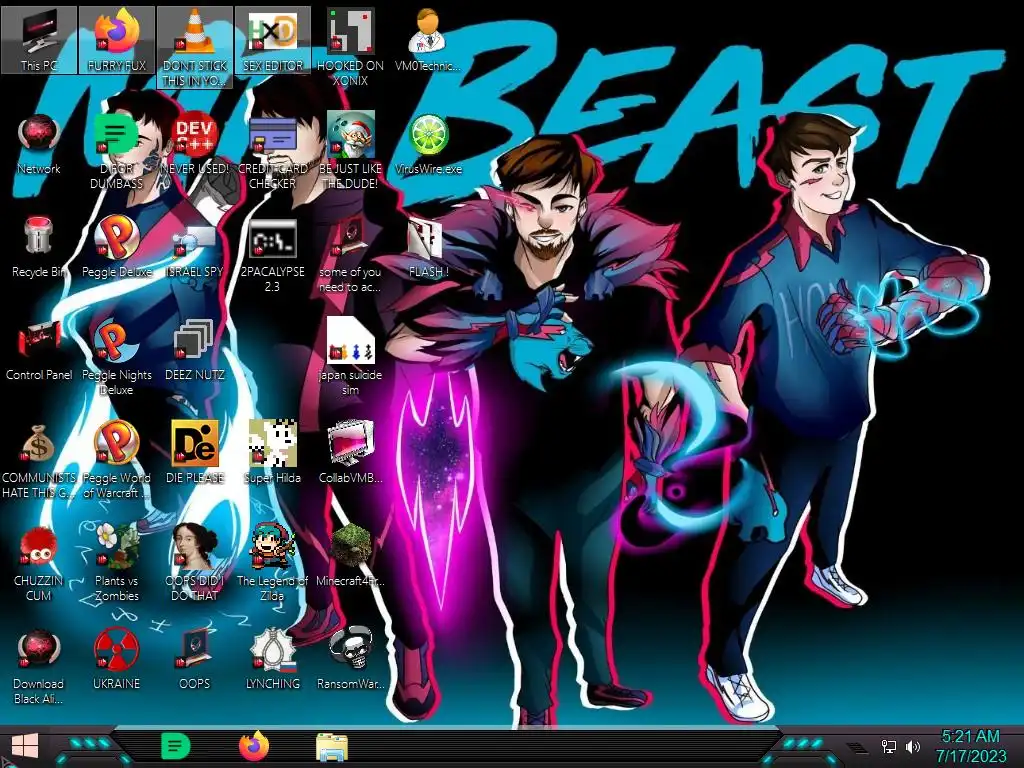Open the Minecraft4Fr grass block icon
Screen dimensions: 1024x768
[350, 555]
